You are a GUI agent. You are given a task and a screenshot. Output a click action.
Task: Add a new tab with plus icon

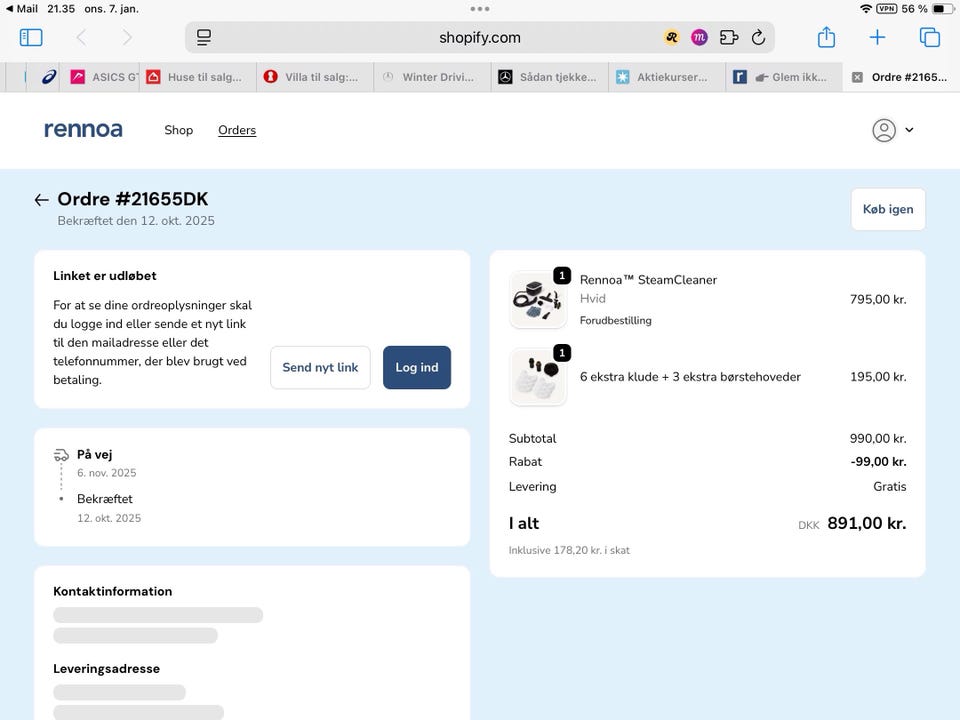[877, 37]
